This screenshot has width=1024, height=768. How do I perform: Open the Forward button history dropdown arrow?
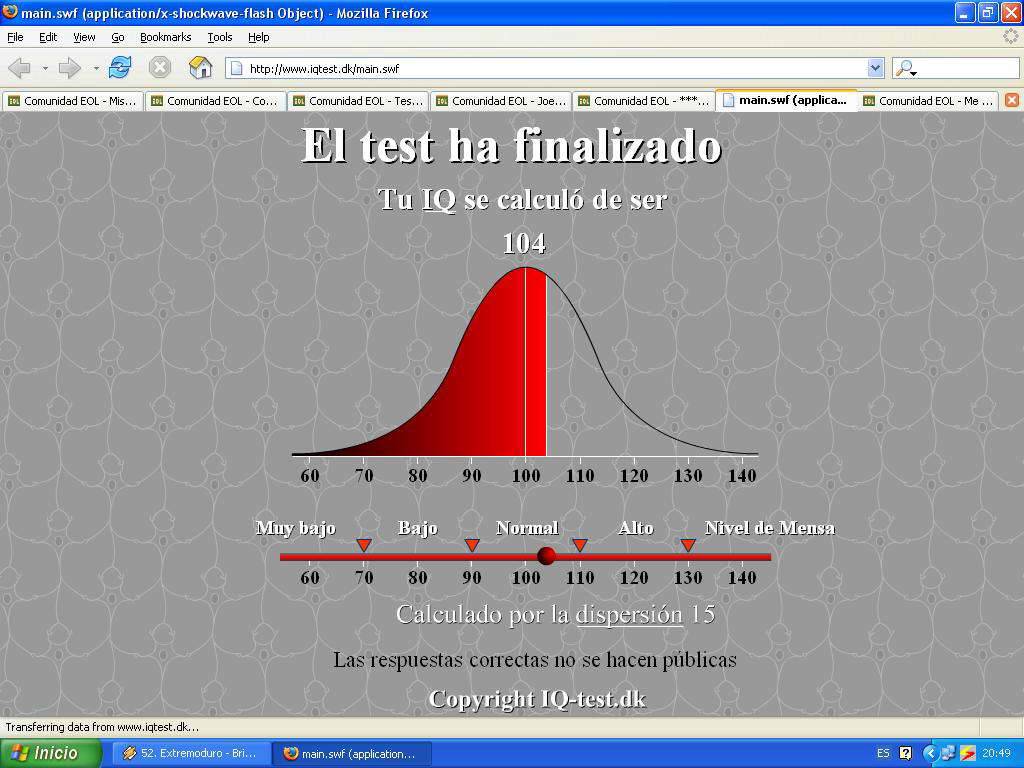[96, 68]
